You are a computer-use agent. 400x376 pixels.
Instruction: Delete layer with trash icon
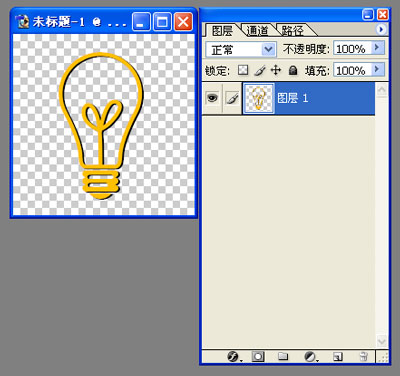click(364, 357)
